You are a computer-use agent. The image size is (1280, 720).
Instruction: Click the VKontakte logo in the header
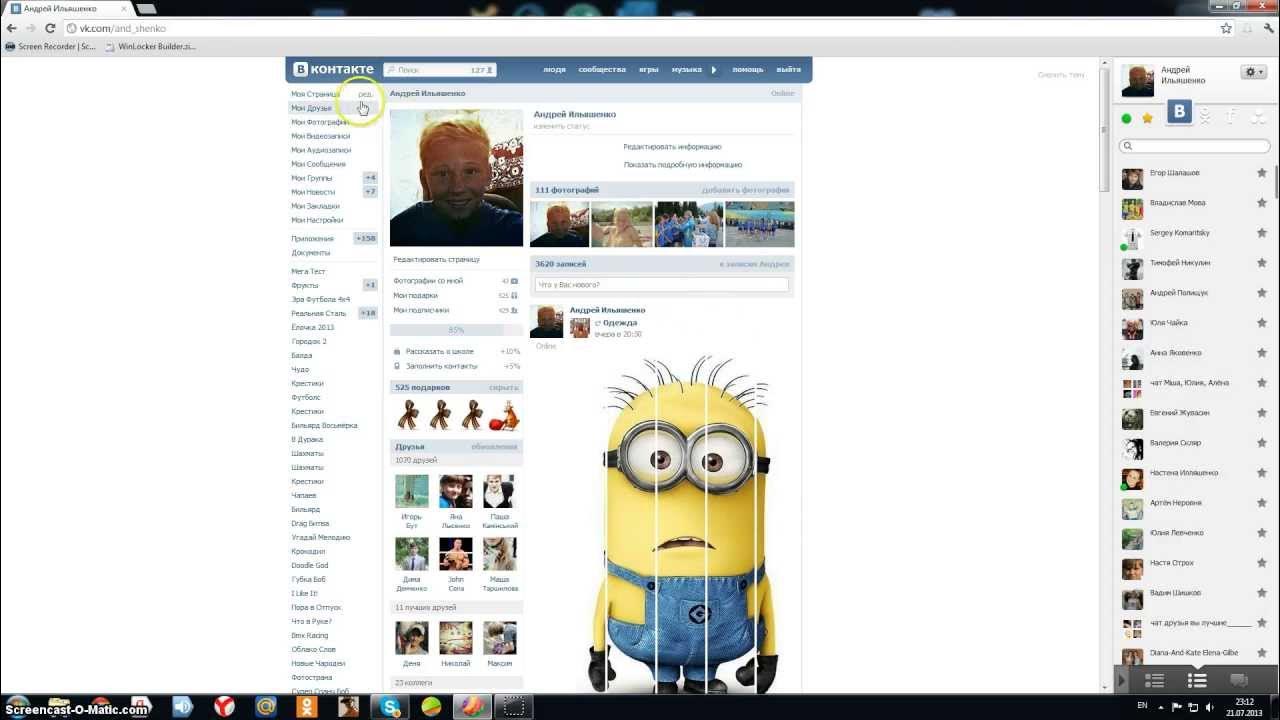[x=334, y=69]
